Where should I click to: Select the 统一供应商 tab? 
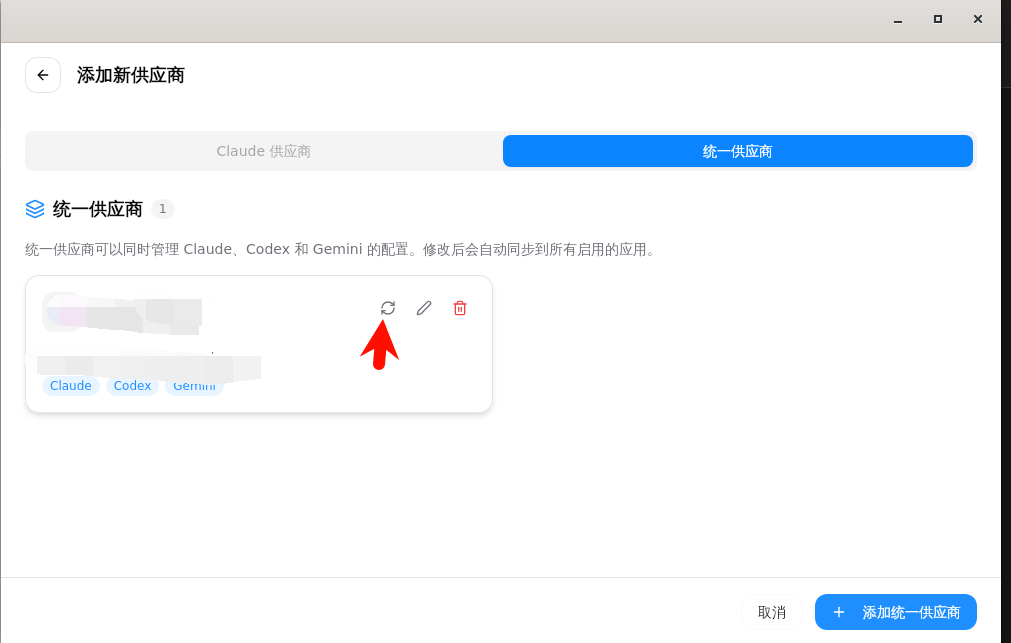coord(737,151)
